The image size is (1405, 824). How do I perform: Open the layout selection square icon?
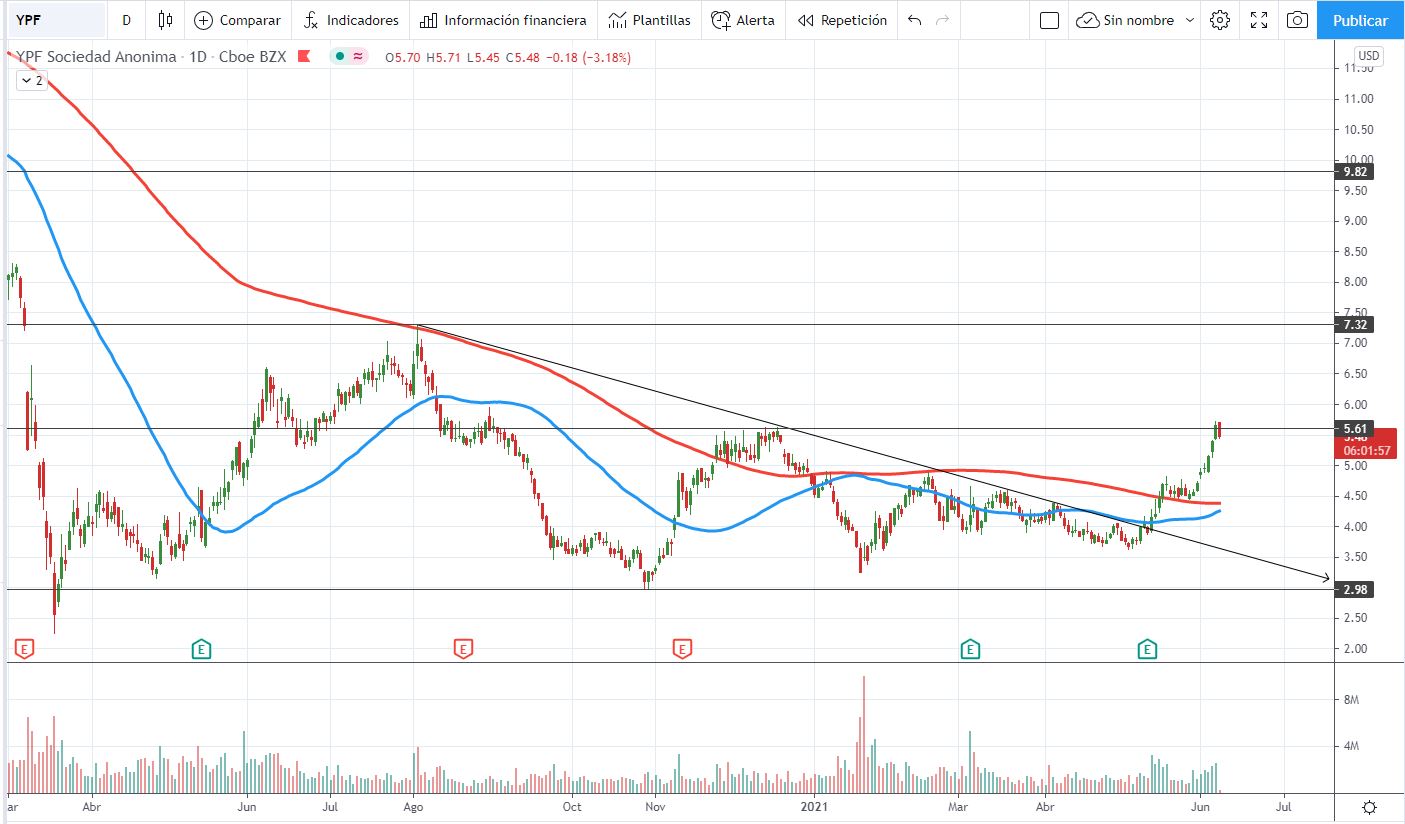tap(1049, 20)
